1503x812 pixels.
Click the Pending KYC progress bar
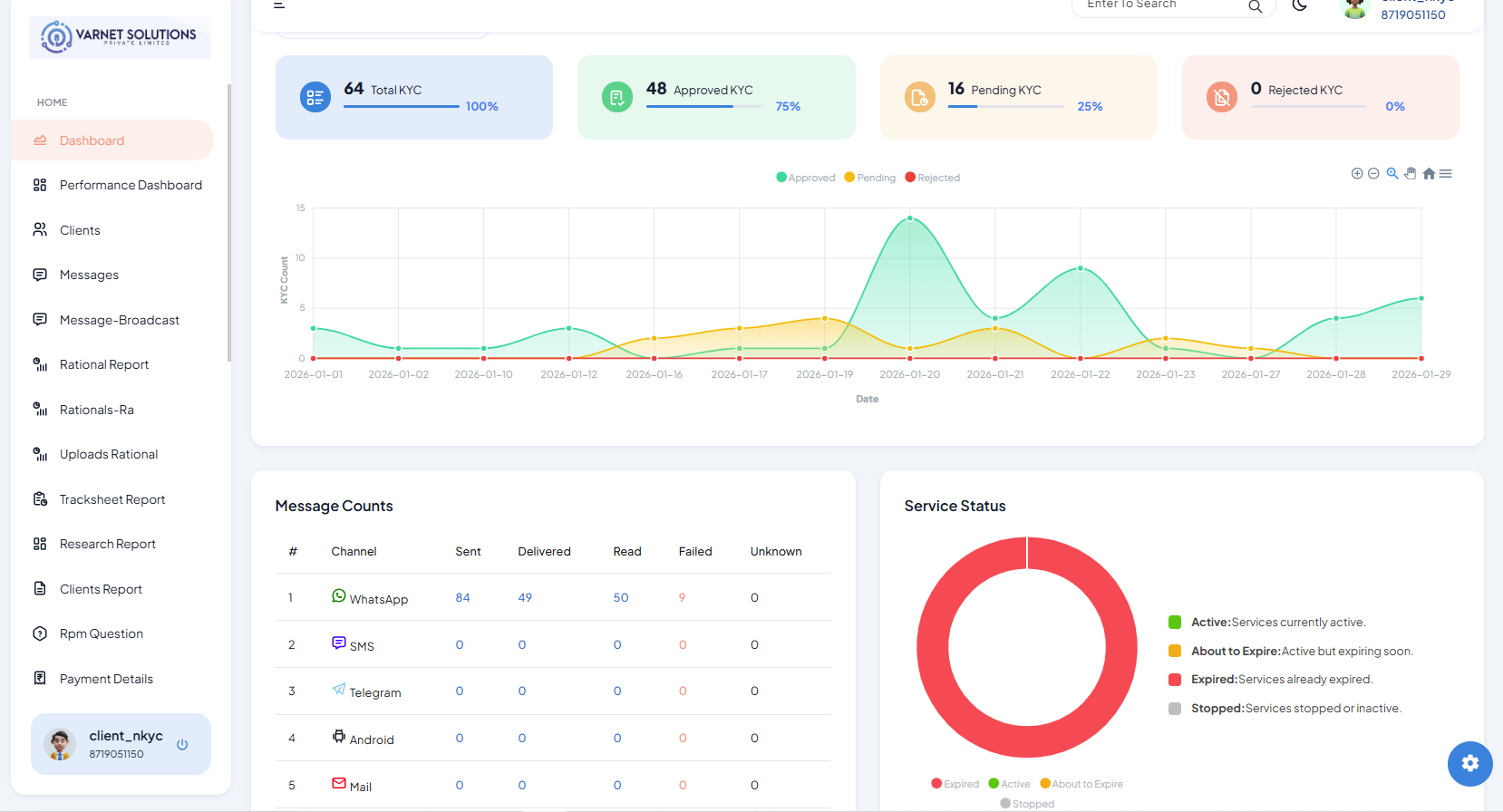[x=1006, y=106]
